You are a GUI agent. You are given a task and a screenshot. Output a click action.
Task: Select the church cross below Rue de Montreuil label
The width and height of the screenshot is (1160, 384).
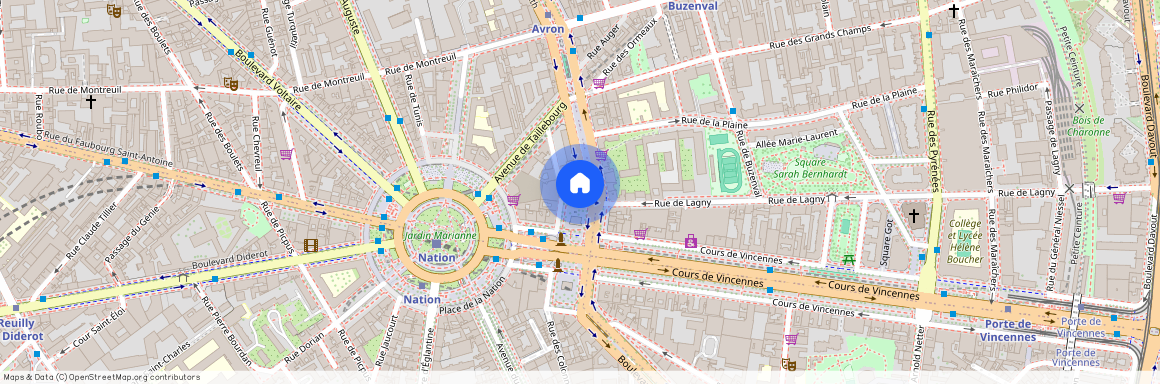coord(91,101)
